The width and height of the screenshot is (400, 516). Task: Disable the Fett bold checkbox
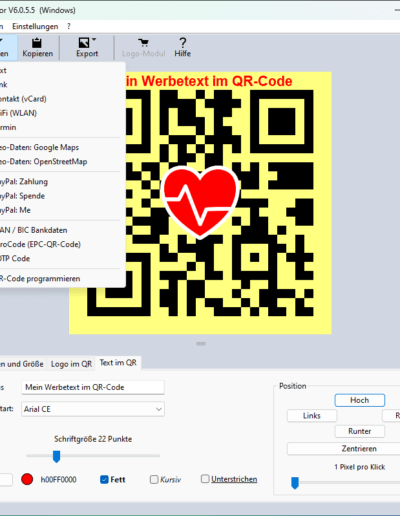104,479
